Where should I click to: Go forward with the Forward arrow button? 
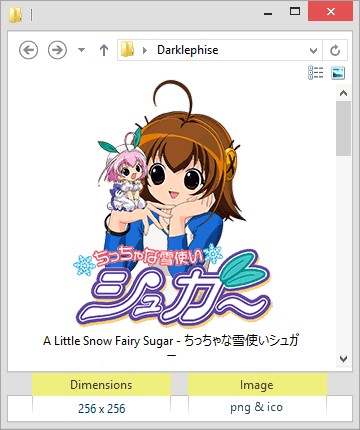coord(57,50)
